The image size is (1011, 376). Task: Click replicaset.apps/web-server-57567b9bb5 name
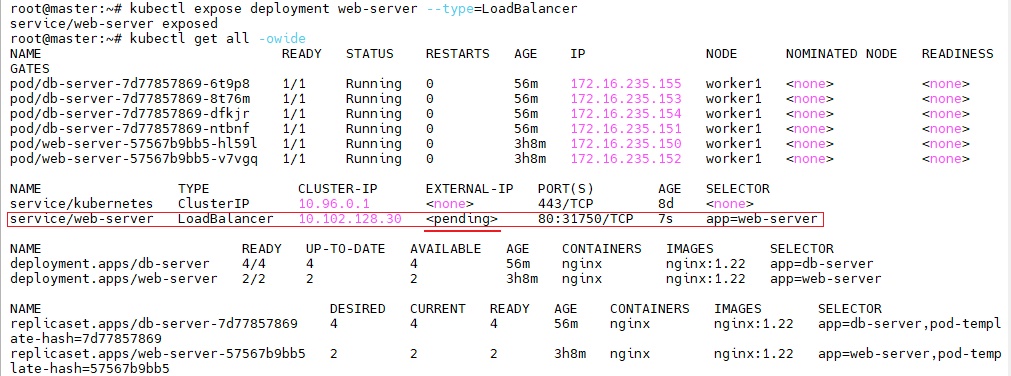(158, 354)
